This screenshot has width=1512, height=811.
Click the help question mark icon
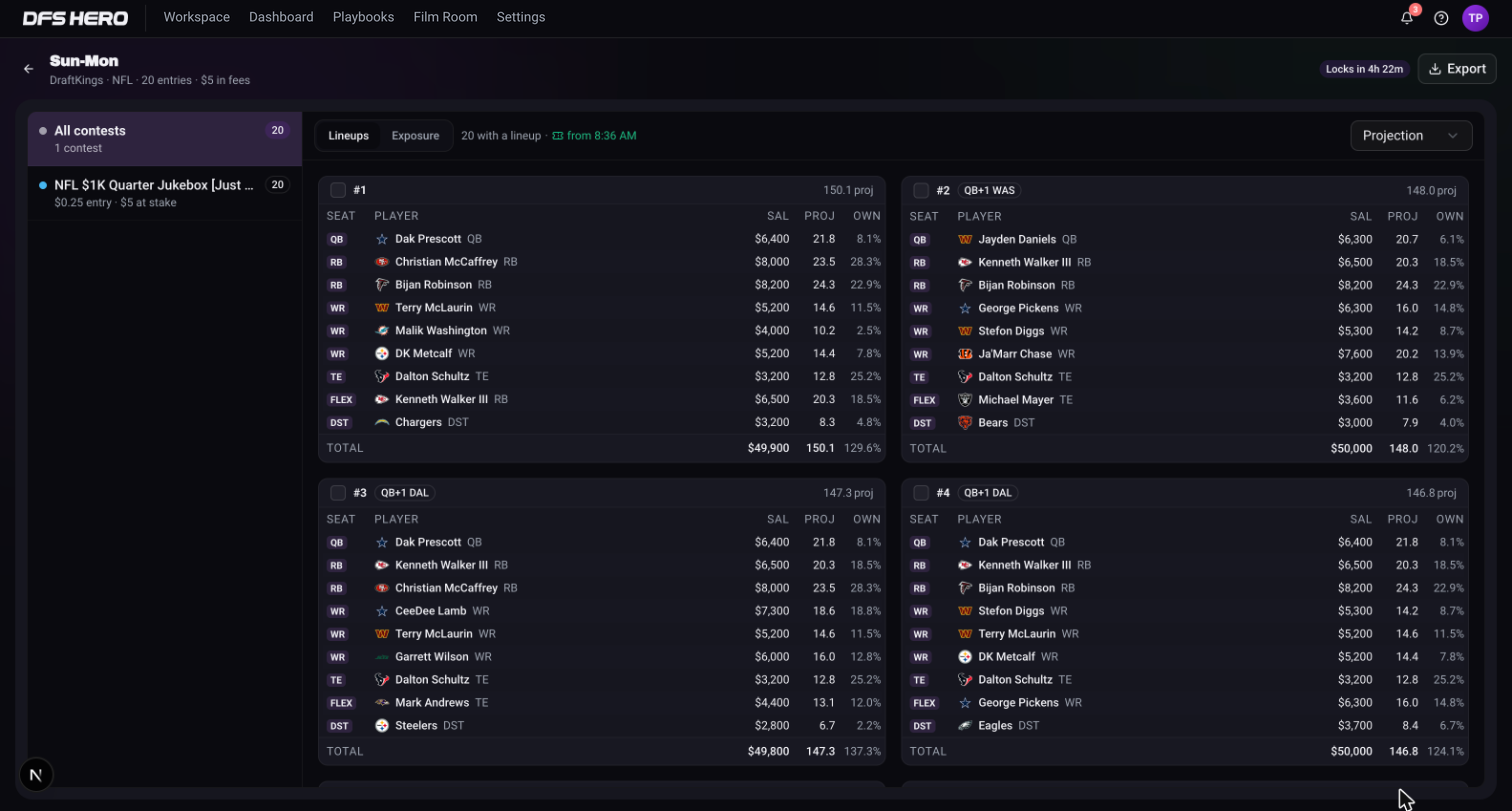1441,18
